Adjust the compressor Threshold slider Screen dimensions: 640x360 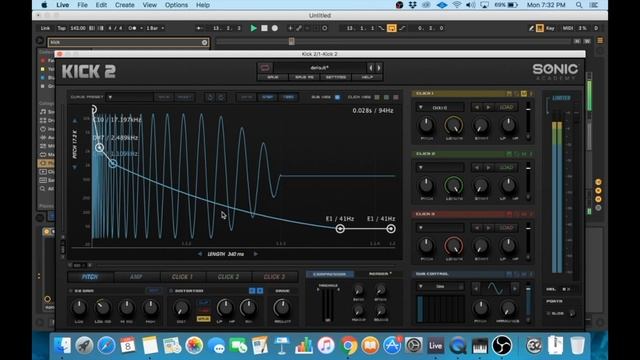(328, 304)
